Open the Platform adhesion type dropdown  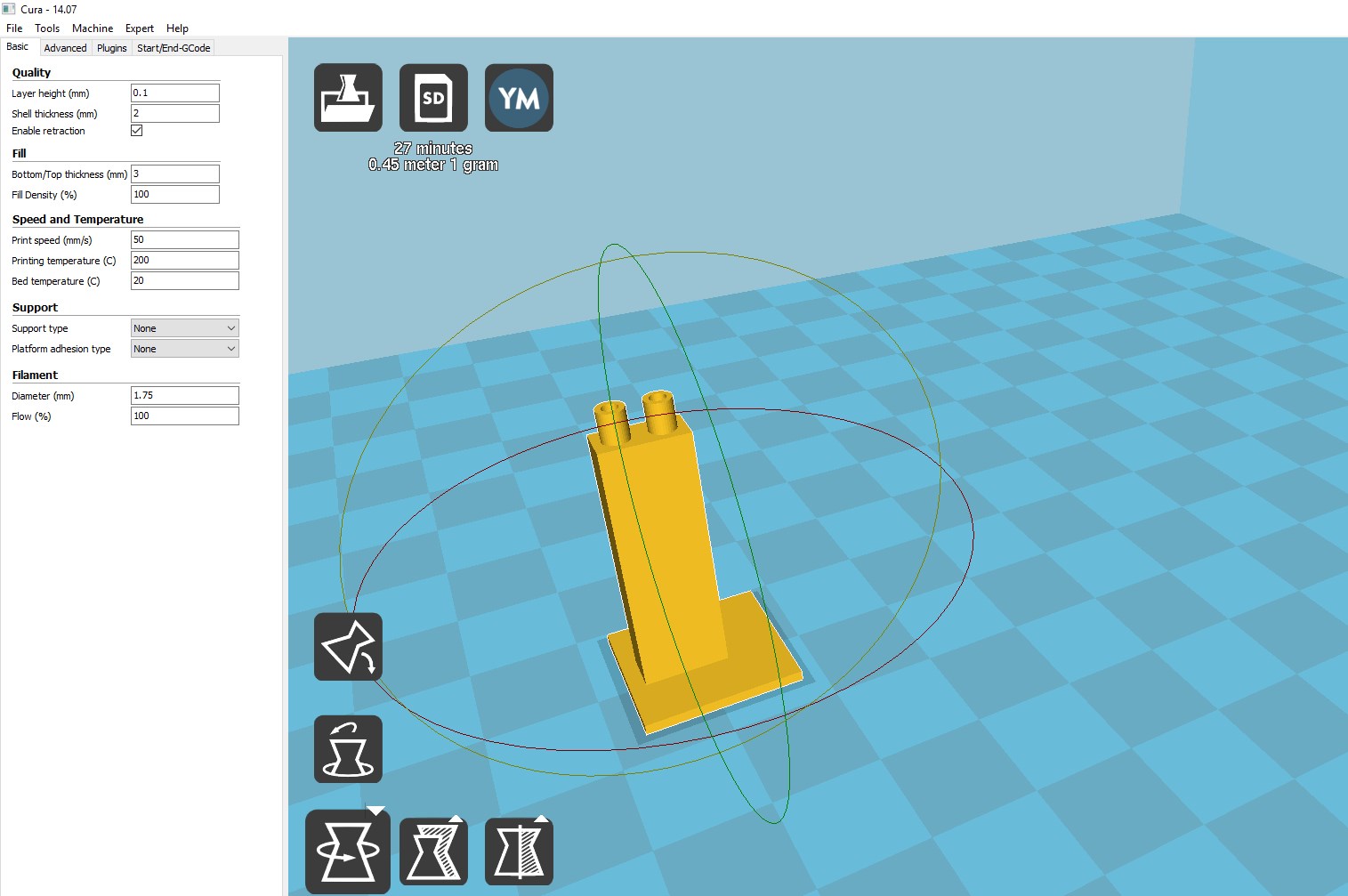[x=185, y=349]
